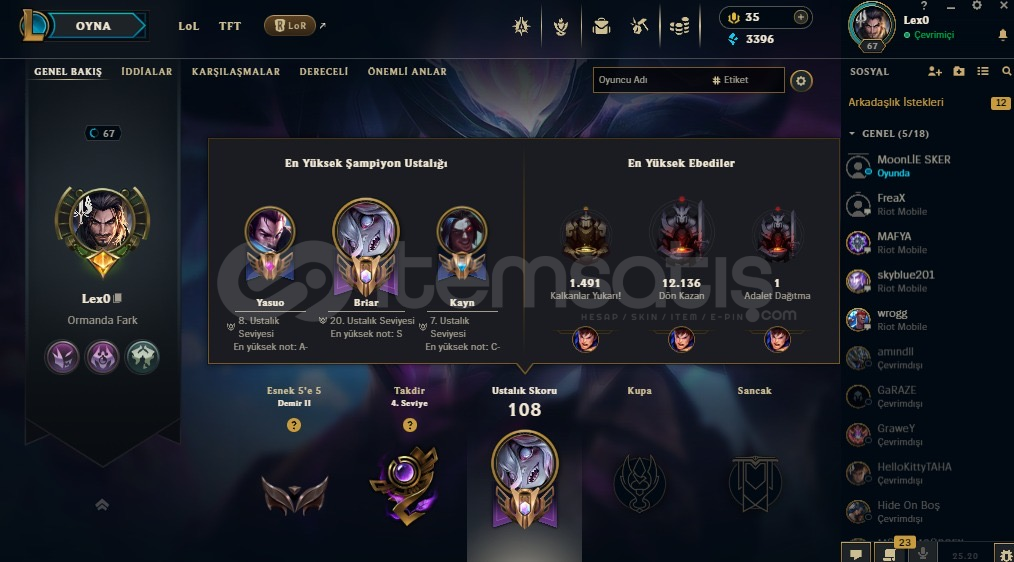Click the profile search settings gear icon

pos(801,81)
